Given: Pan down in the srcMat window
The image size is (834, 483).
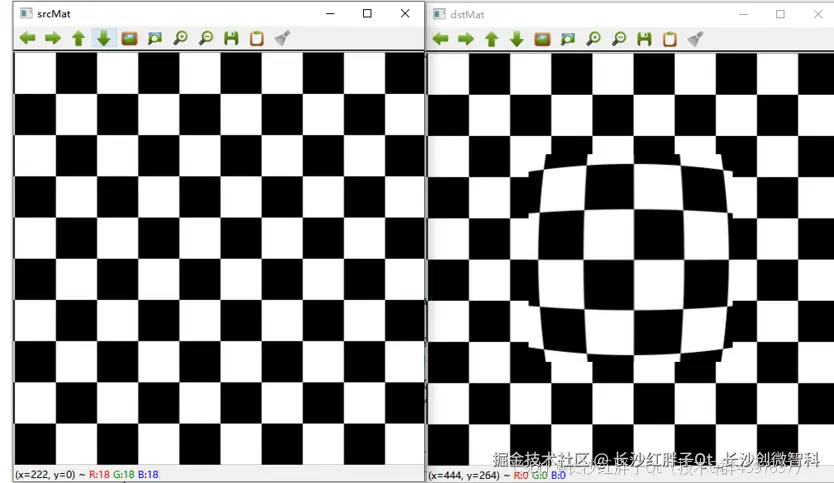Looking at the screenshot, I should [104, 38].
